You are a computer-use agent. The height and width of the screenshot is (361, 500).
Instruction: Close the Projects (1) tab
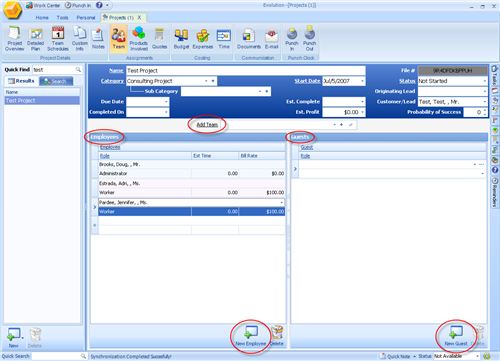point(139,17)
